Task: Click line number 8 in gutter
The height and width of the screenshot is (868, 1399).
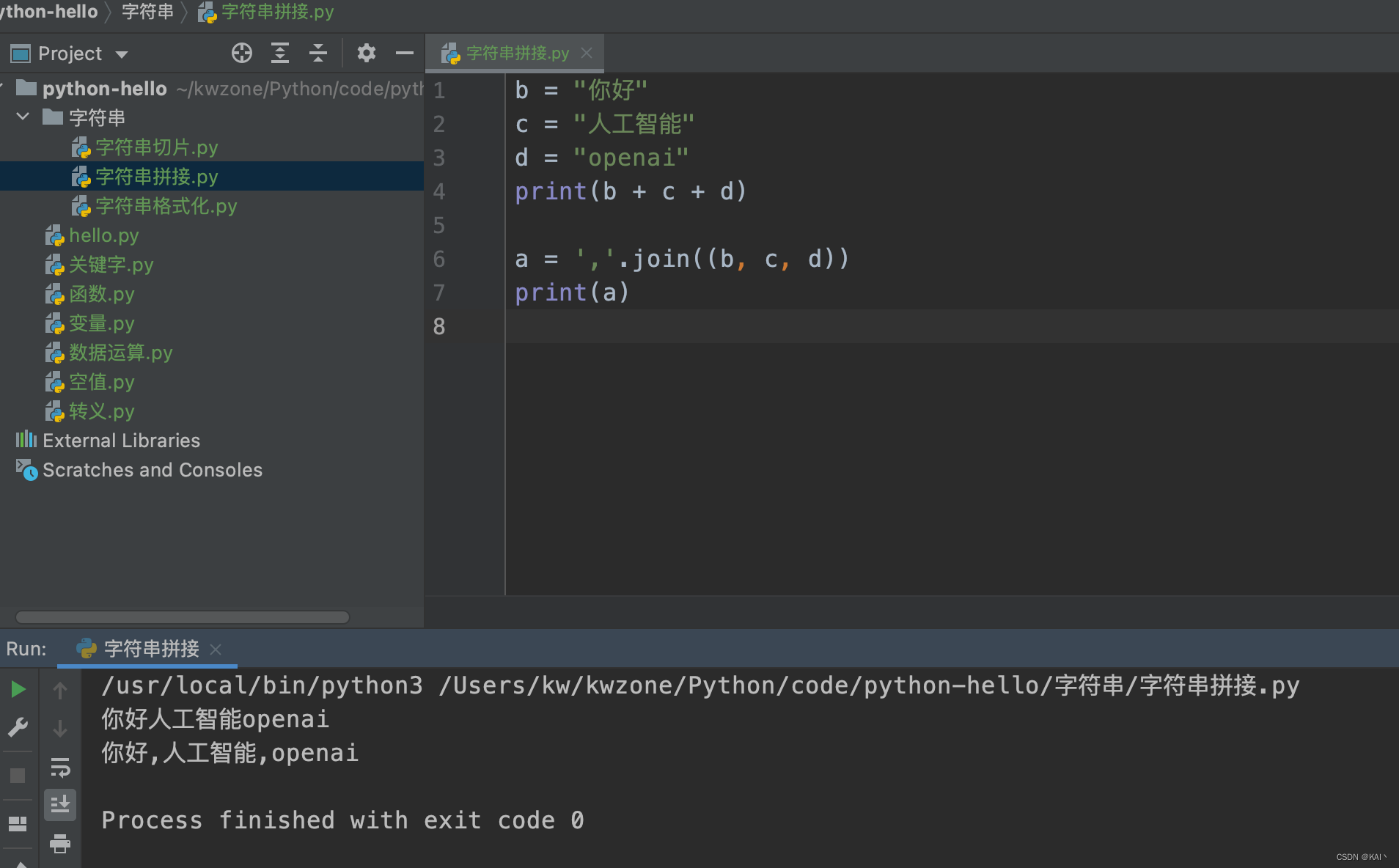Action: click(439, 327)
